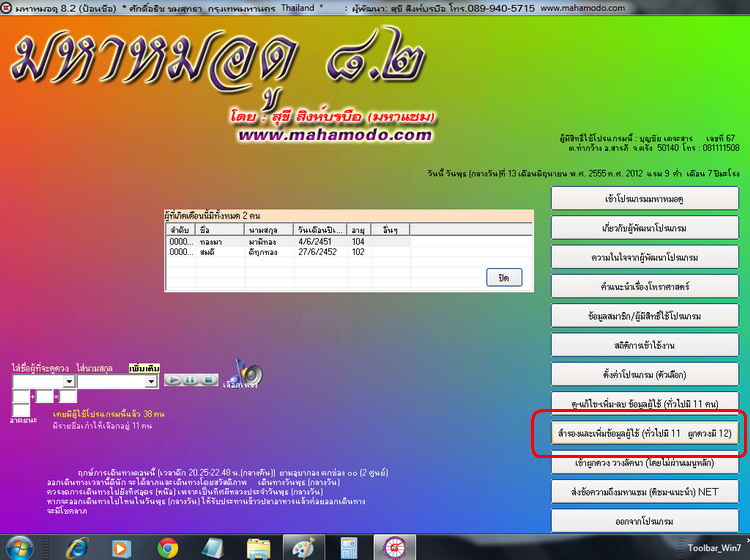Open Calculator from taskbar

tap(349, 548)
